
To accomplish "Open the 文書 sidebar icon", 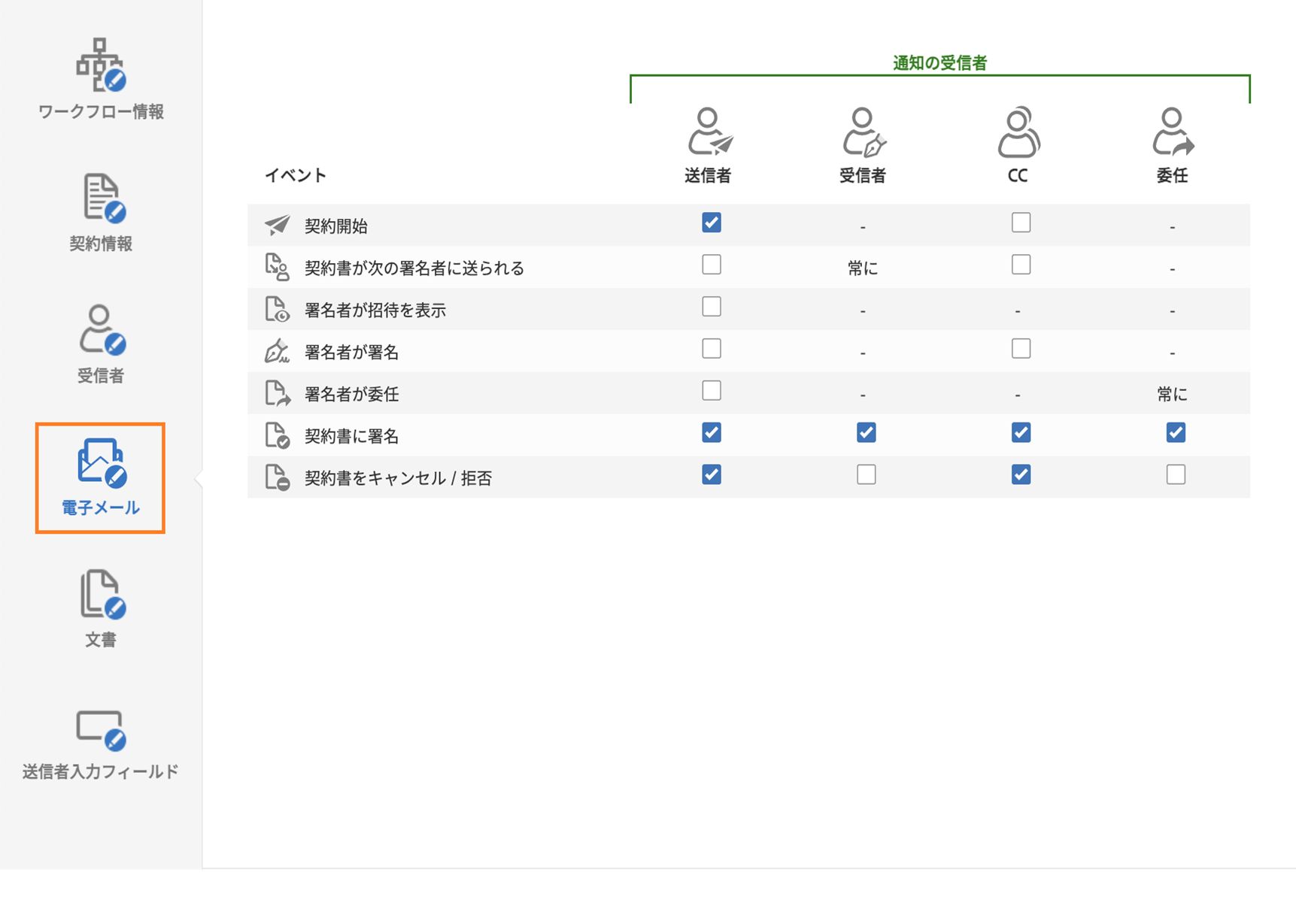I will point(103,594).
